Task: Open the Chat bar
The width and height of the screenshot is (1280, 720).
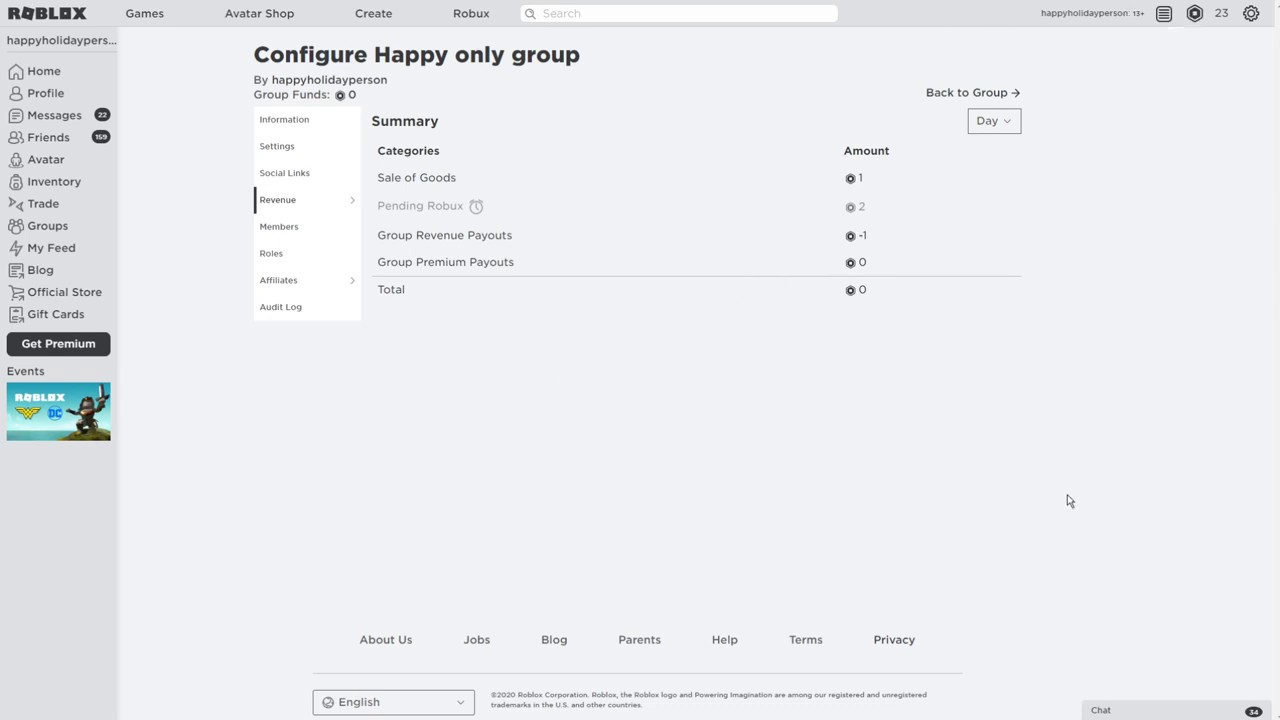Action: coord(1176,710)
